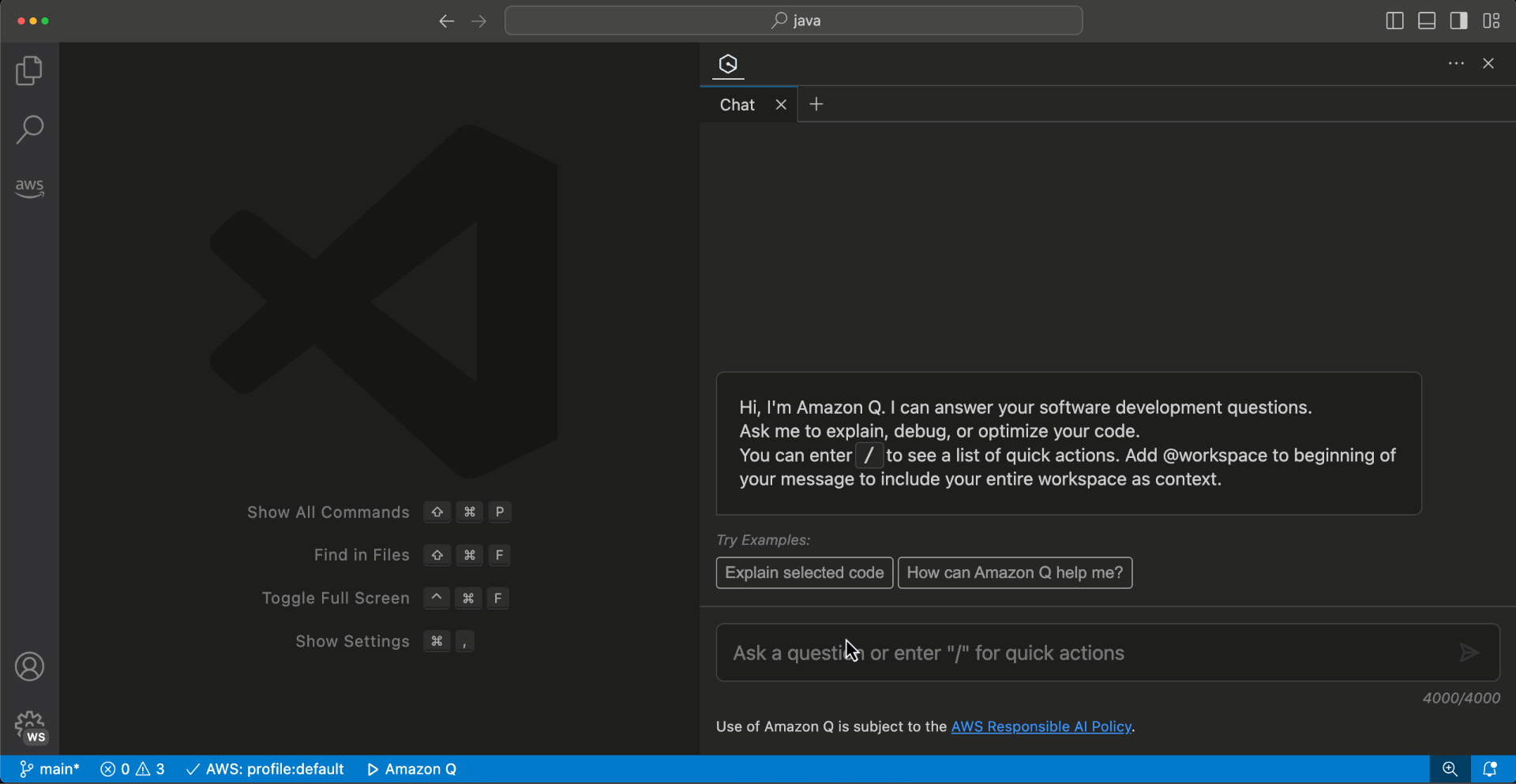Click the Show All Commands label
The width and height of the screenshot is (1516, 784).
point(328,512)
